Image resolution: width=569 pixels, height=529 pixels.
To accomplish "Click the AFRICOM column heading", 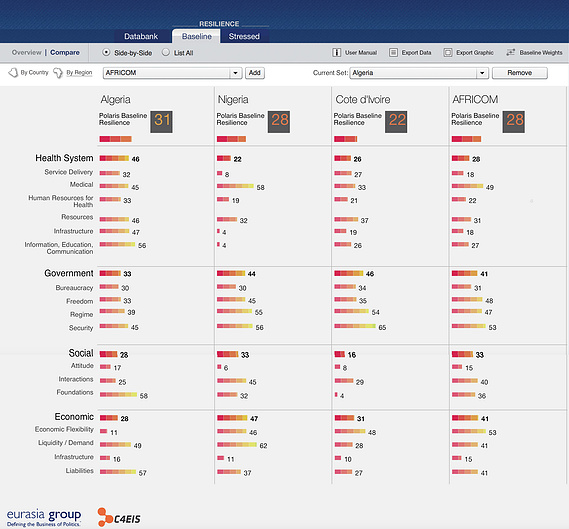I will pos(475,99).
